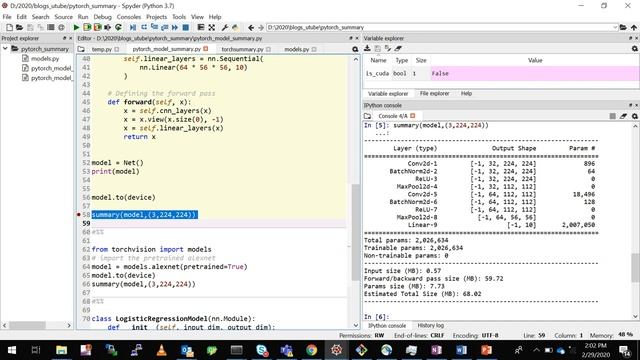The height and width of the screenshot is (360, 640).
Task: Open the Projects menu
Action: 156,17
